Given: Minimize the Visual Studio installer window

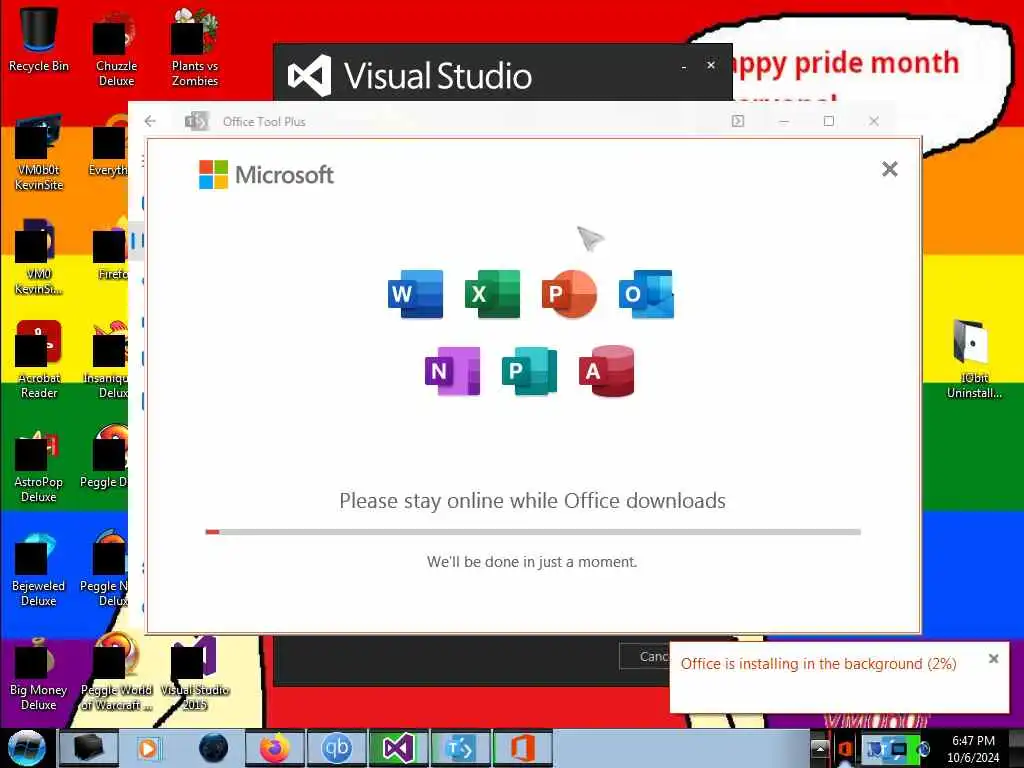Looking at the screenshot, I should point(684,67).
